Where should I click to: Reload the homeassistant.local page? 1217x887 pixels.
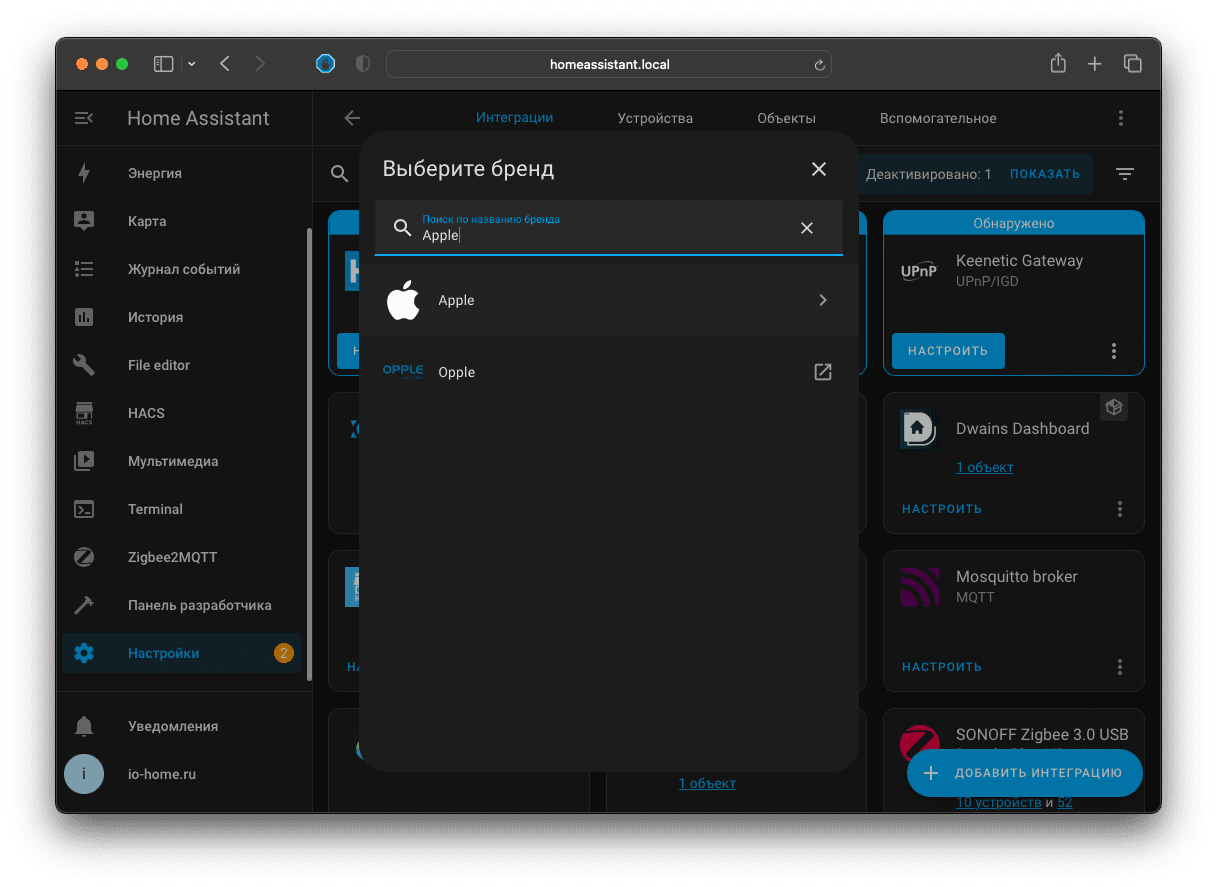point(820,65)
